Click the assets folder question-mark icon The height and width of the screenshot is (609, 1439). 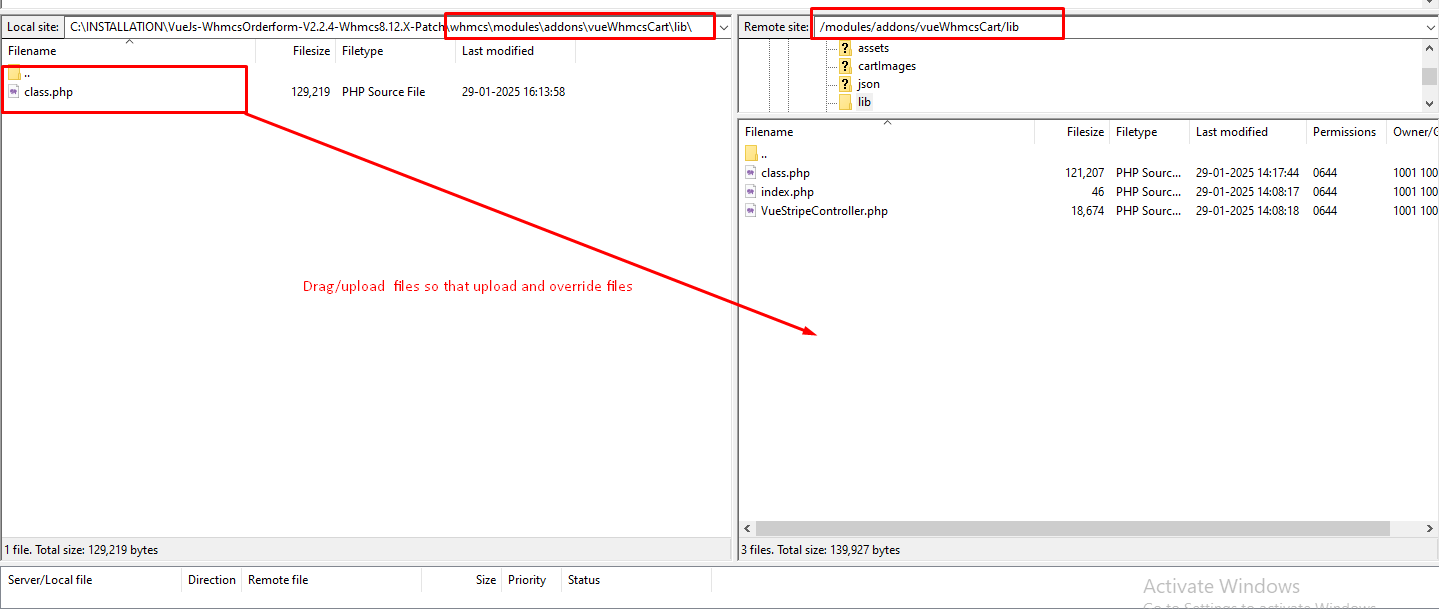click(x=845, y=48)
